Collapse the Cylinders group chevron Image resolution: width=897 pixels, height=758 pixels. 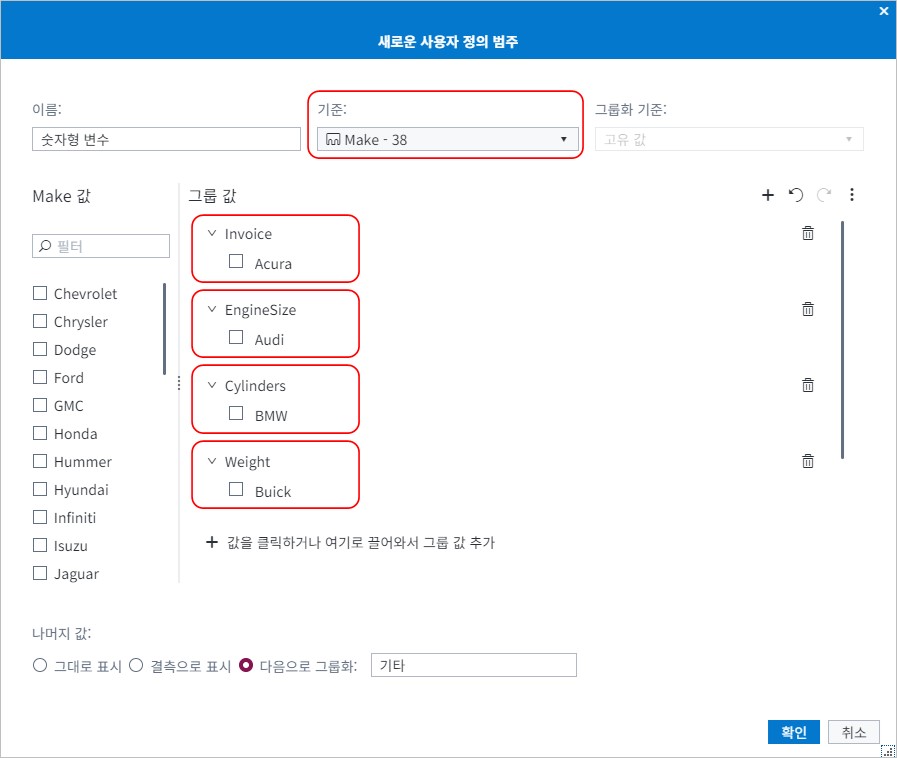(x=212, y=385)
